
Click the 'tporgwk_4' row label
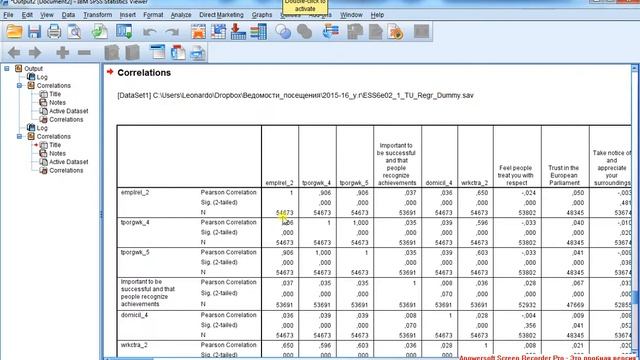click(135, 222)
